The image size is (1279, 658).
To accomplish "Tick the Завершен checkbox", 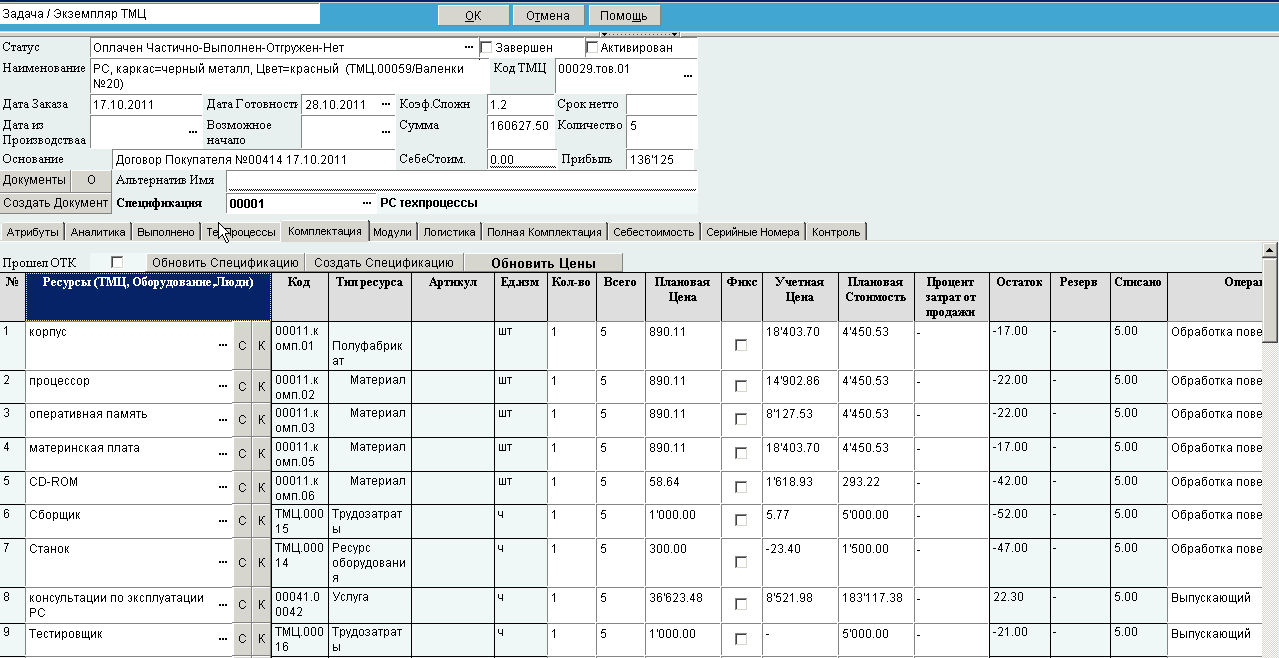I will click(x=486, y=47).
